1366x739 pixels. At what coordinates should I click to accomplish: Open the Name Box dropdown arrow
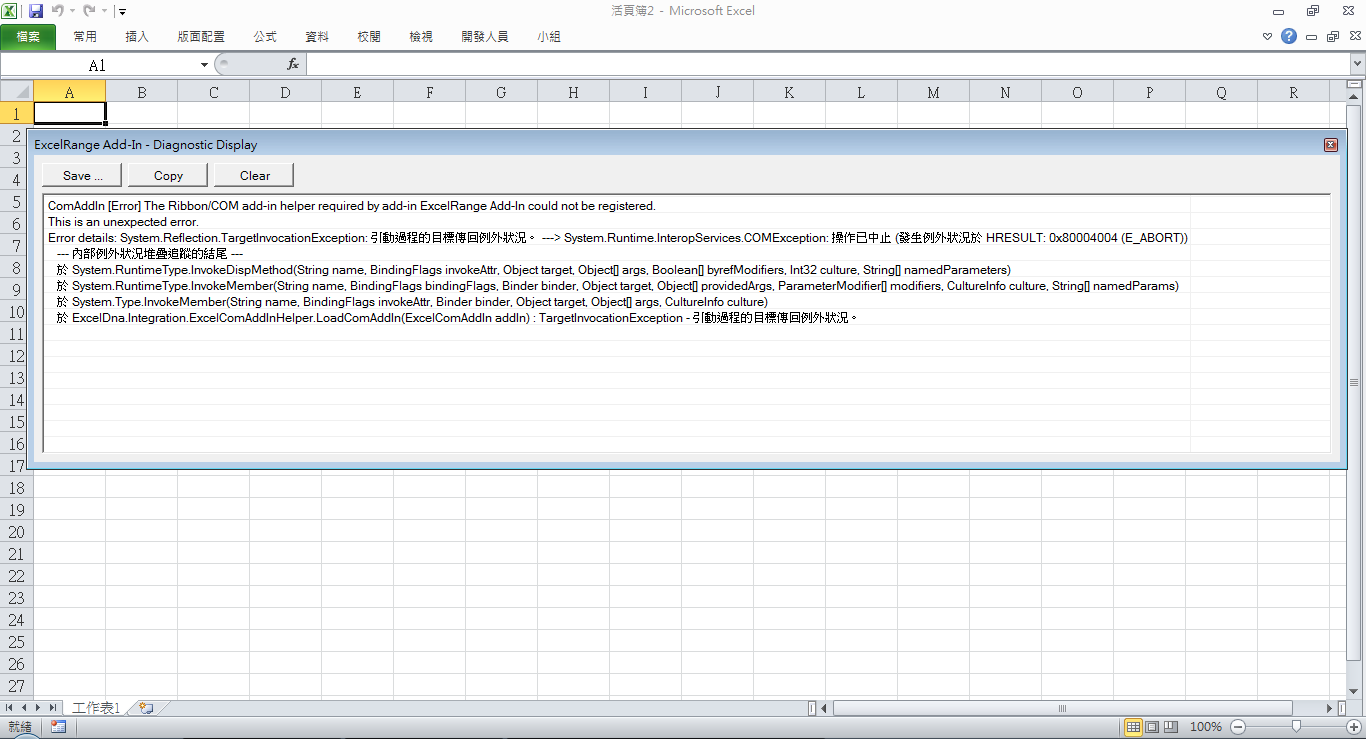pyautogui.click(x=204, y=65)
